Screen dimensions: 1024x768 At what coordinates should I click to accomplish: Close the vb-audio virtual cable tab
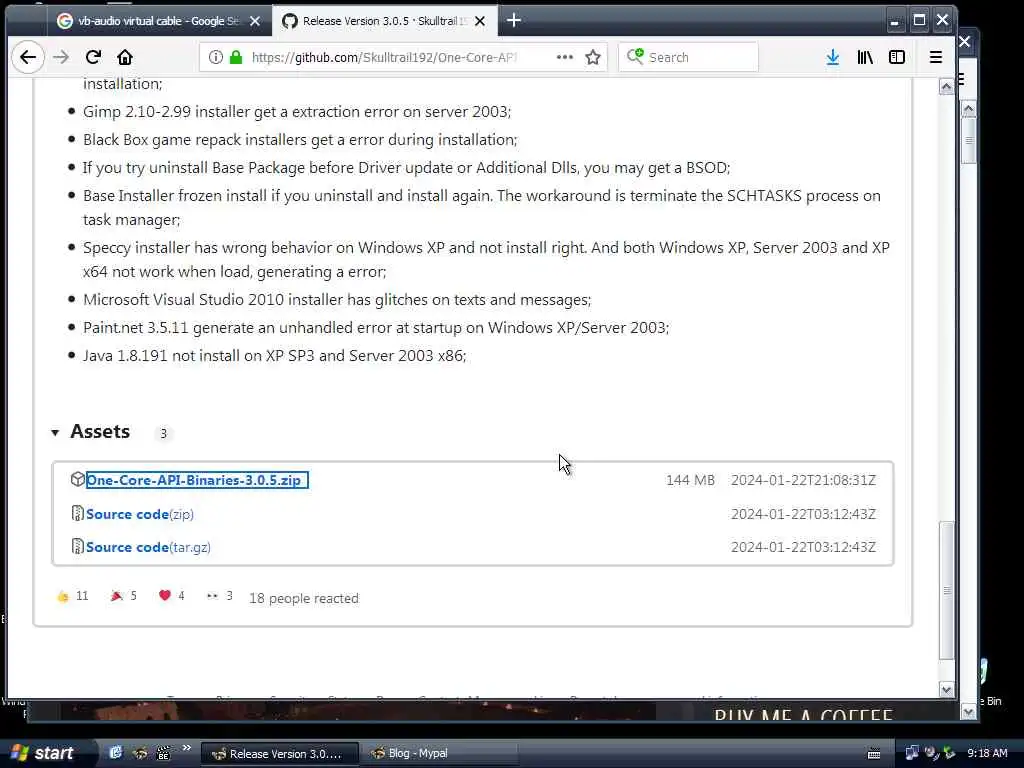[x=255, y=22]
